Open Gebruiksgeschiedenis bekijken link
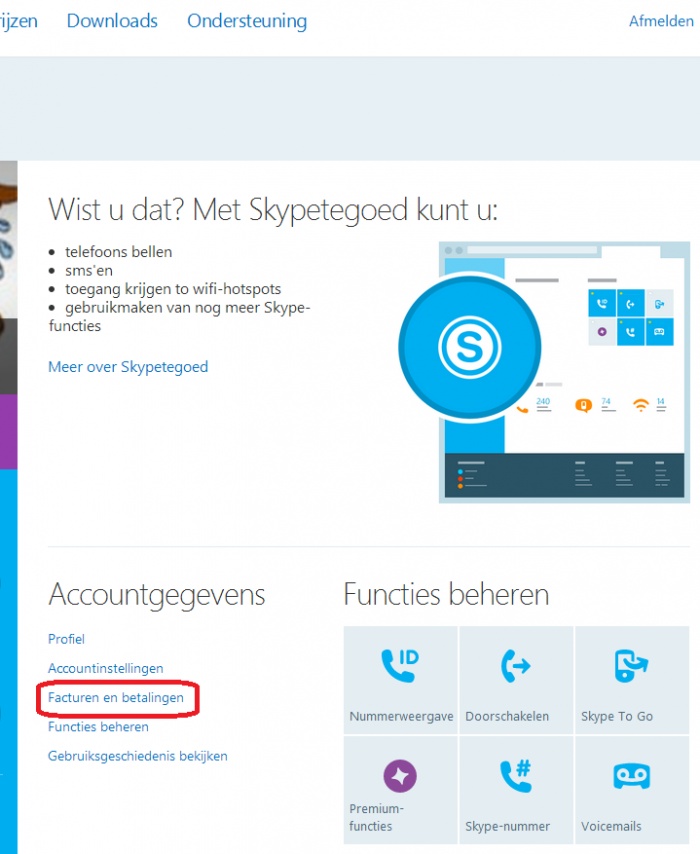Screen dimensions: 700x854 tap(138, 757)
